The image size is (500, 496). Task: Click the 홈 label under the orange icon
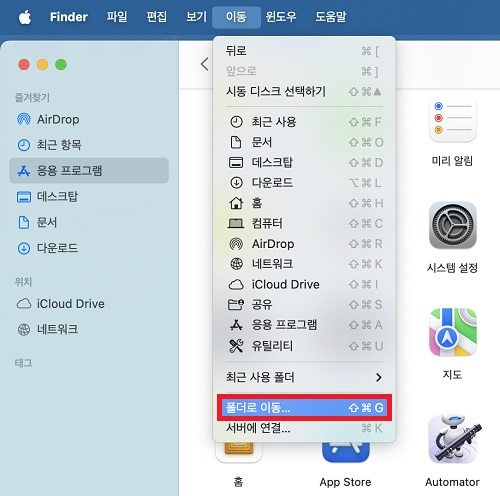click(238, 482)
